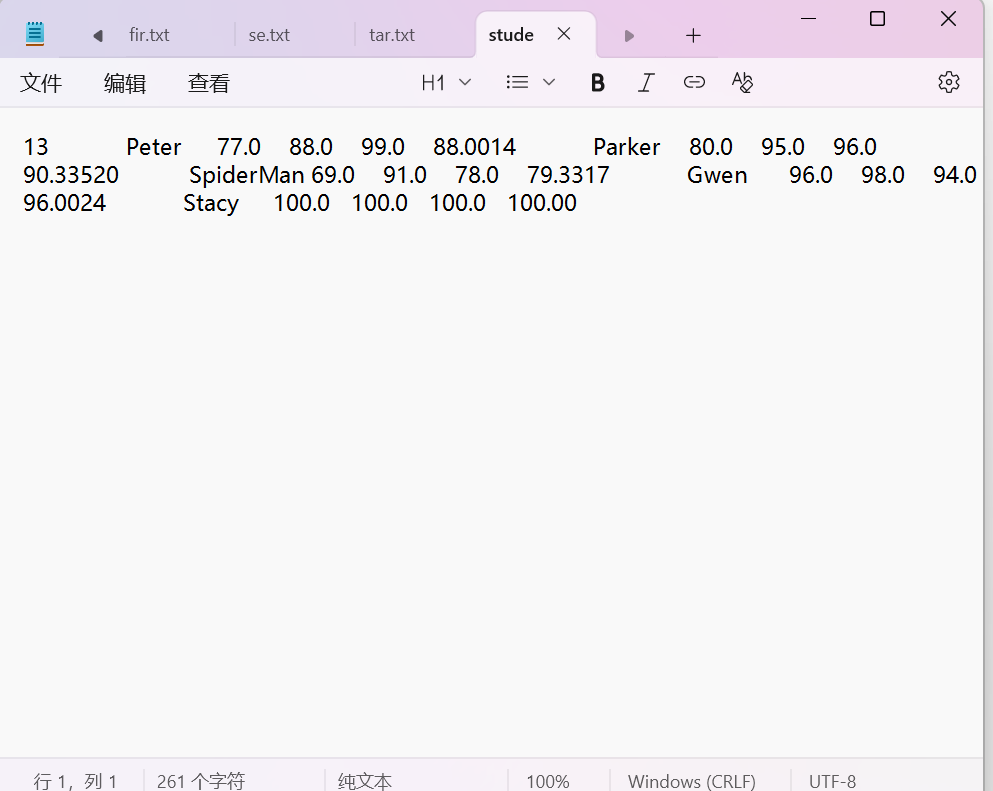Click the word Peter in the text
993x791 pixels.
click(153, 147)
